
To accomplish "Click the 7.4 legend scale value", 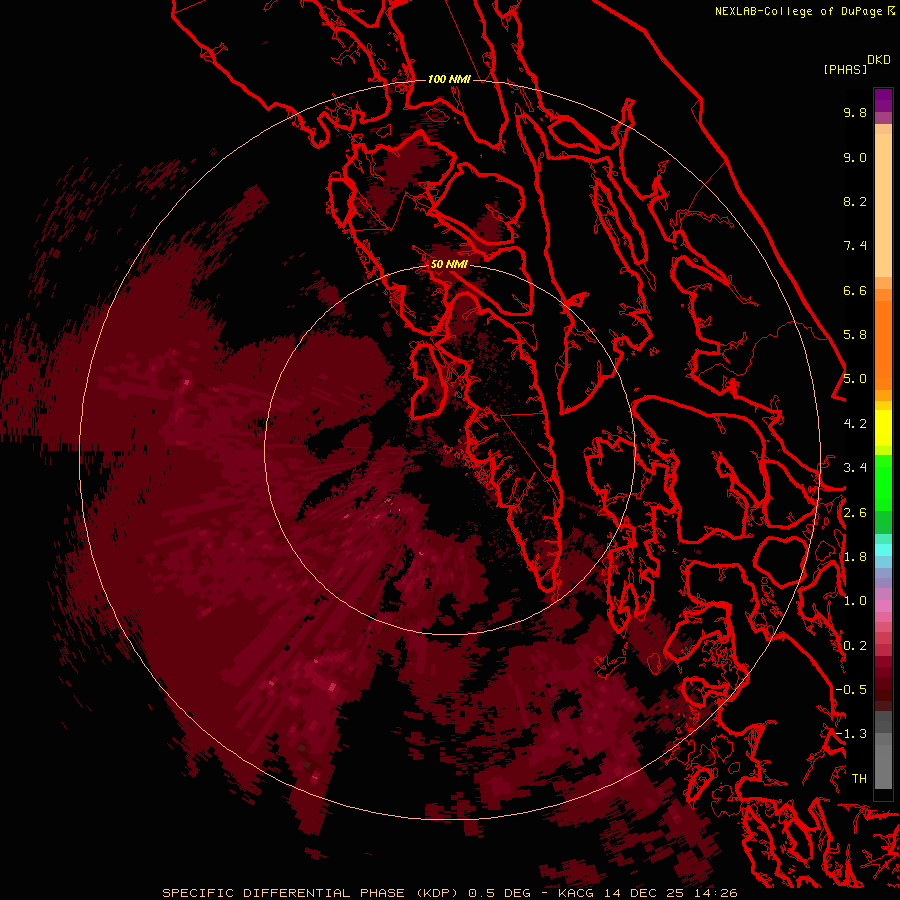I will pyautogui.click(x=855, y=246).
